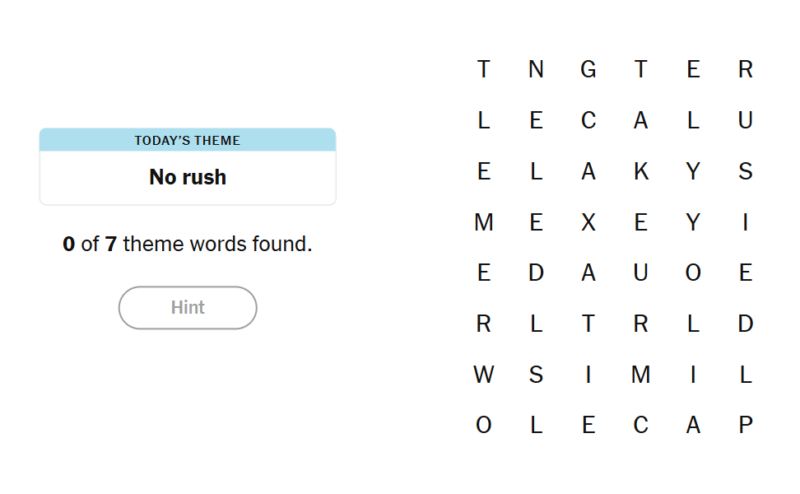Select letter U in the E-D-A-U-O-E row

tap(641, 273)
